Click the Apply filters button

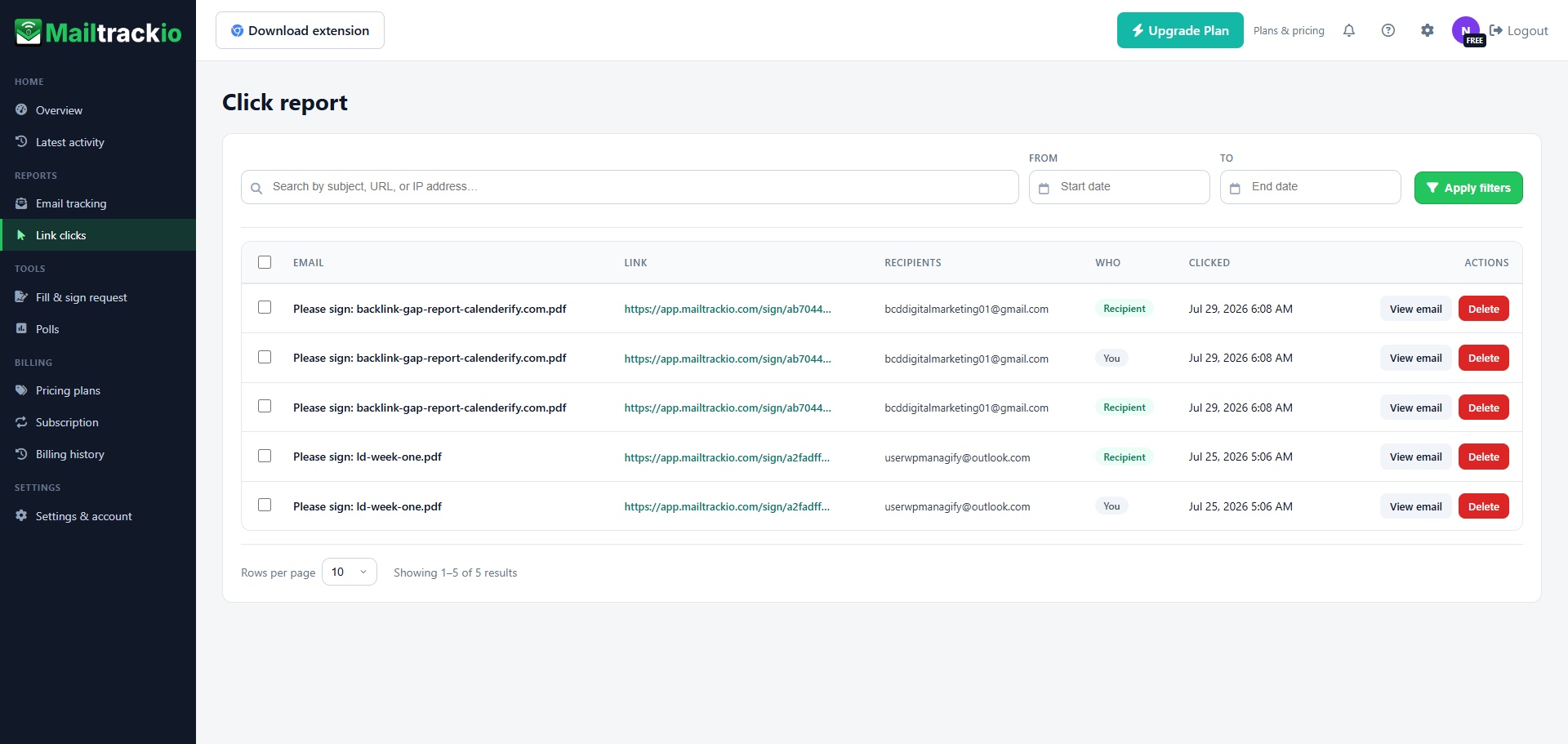tap(1468, 188)
